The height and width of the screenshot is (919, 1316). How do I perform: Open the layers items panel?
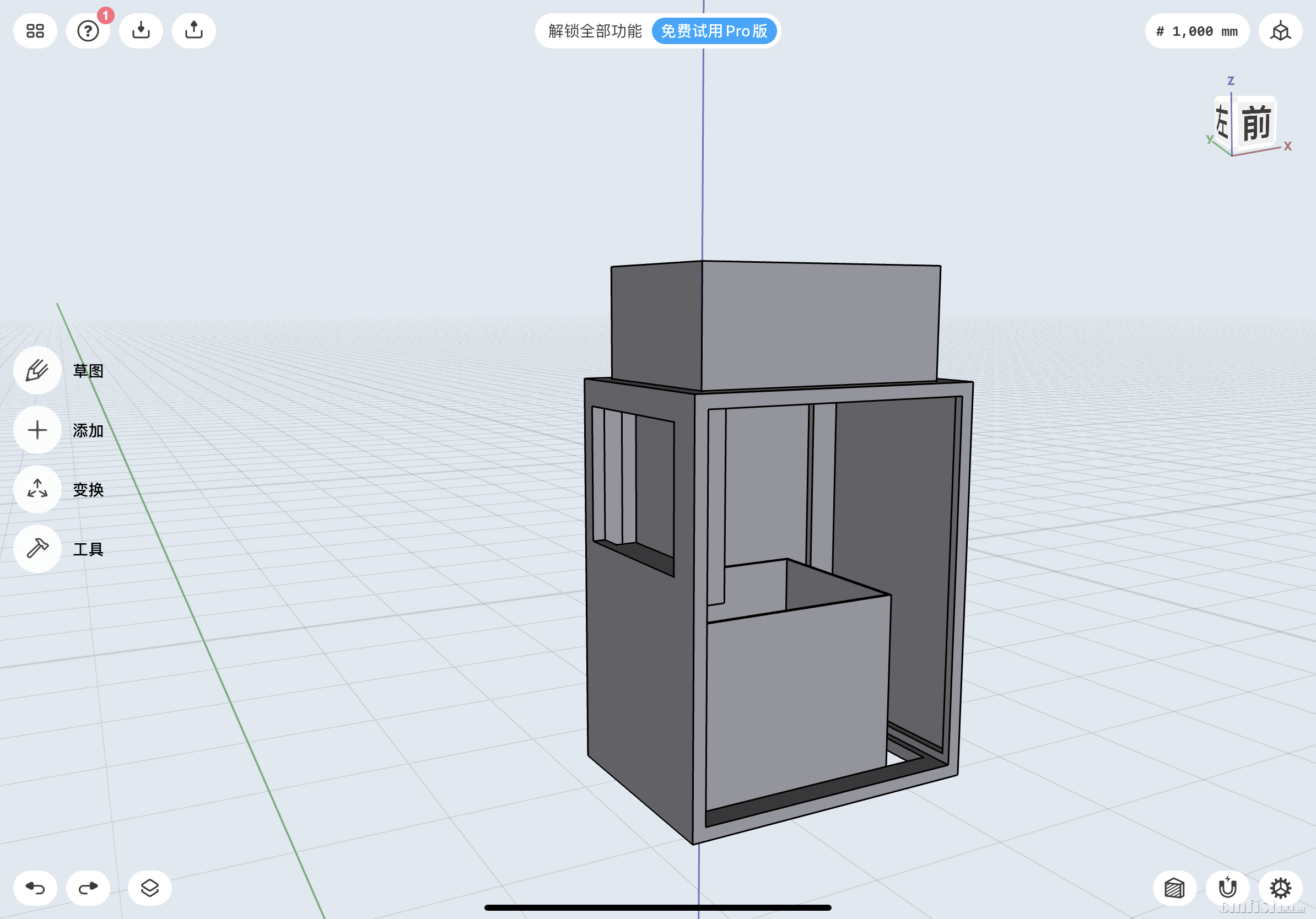(x=149, y=888)
